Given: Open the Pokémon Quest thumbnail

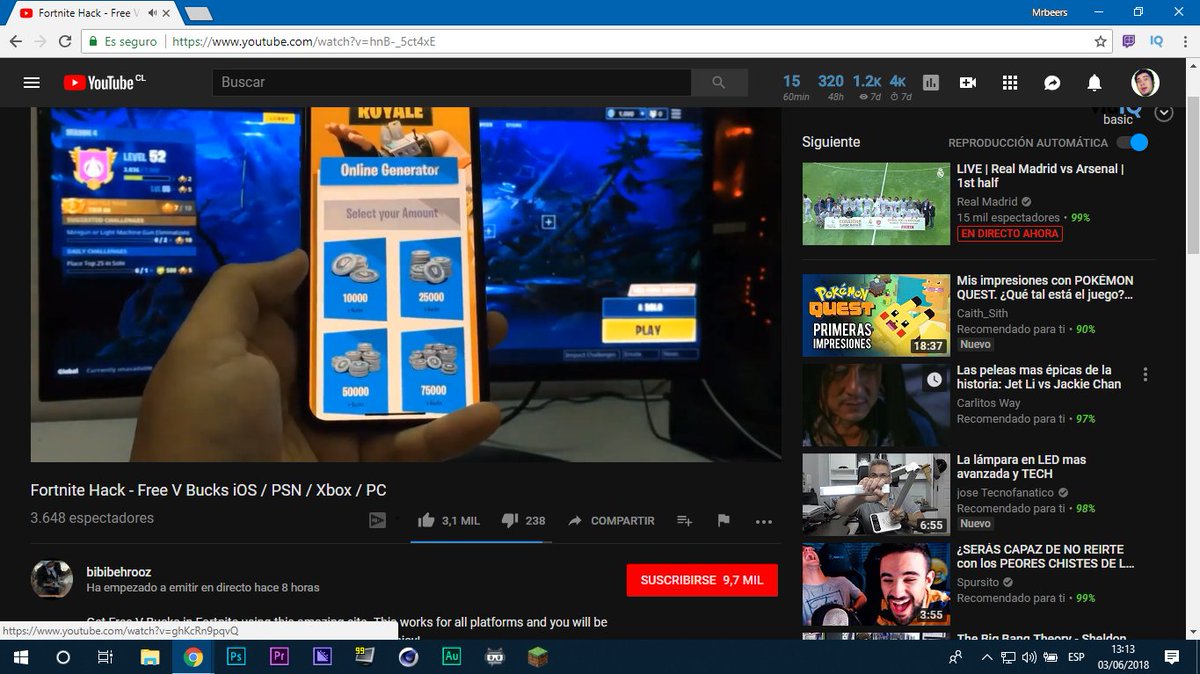Looking at the screenshot, I should click(876, 315).
